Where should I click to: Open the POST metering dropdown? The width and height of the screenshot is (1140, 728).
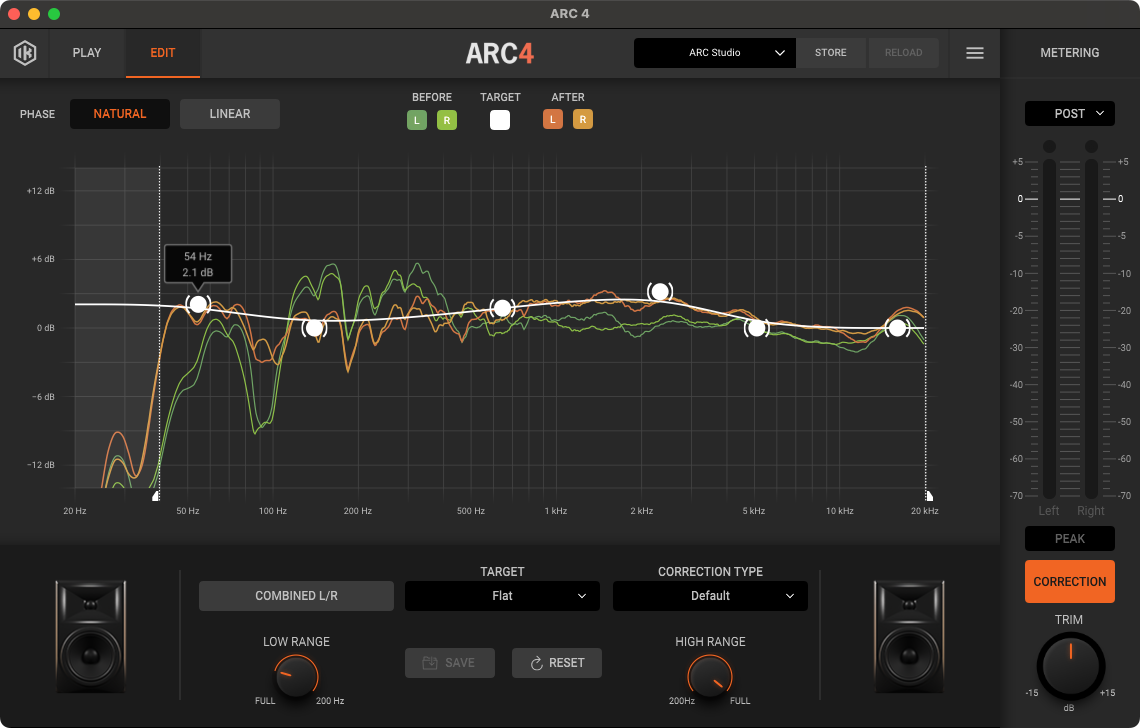click(1069, 113)
